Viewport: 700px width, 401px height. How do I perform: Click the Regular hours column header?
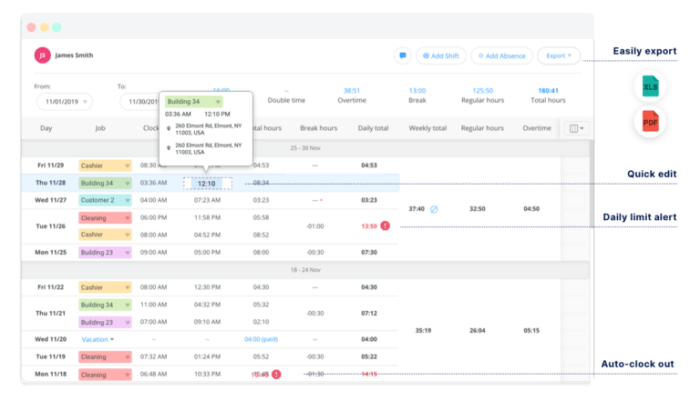pyautogui.click(x=482, y=128)
